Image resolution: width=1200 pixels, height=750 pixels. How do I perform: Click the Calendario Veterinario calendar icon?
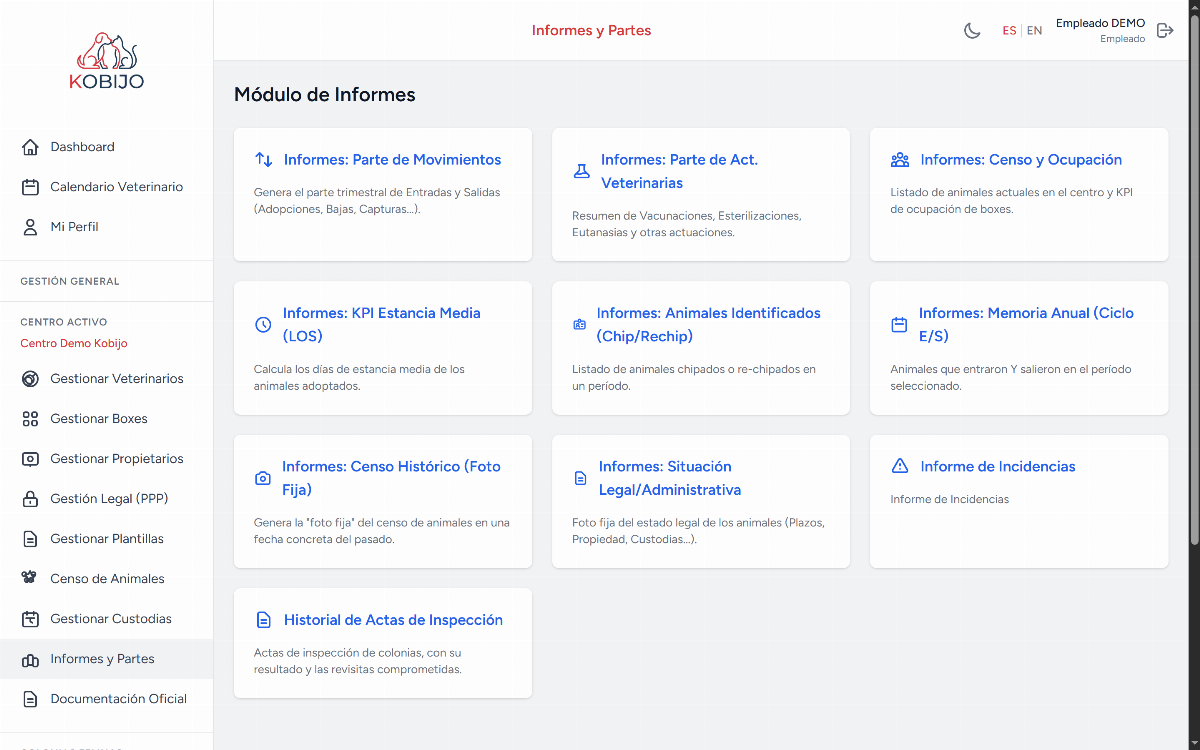[x=30, y=187]
